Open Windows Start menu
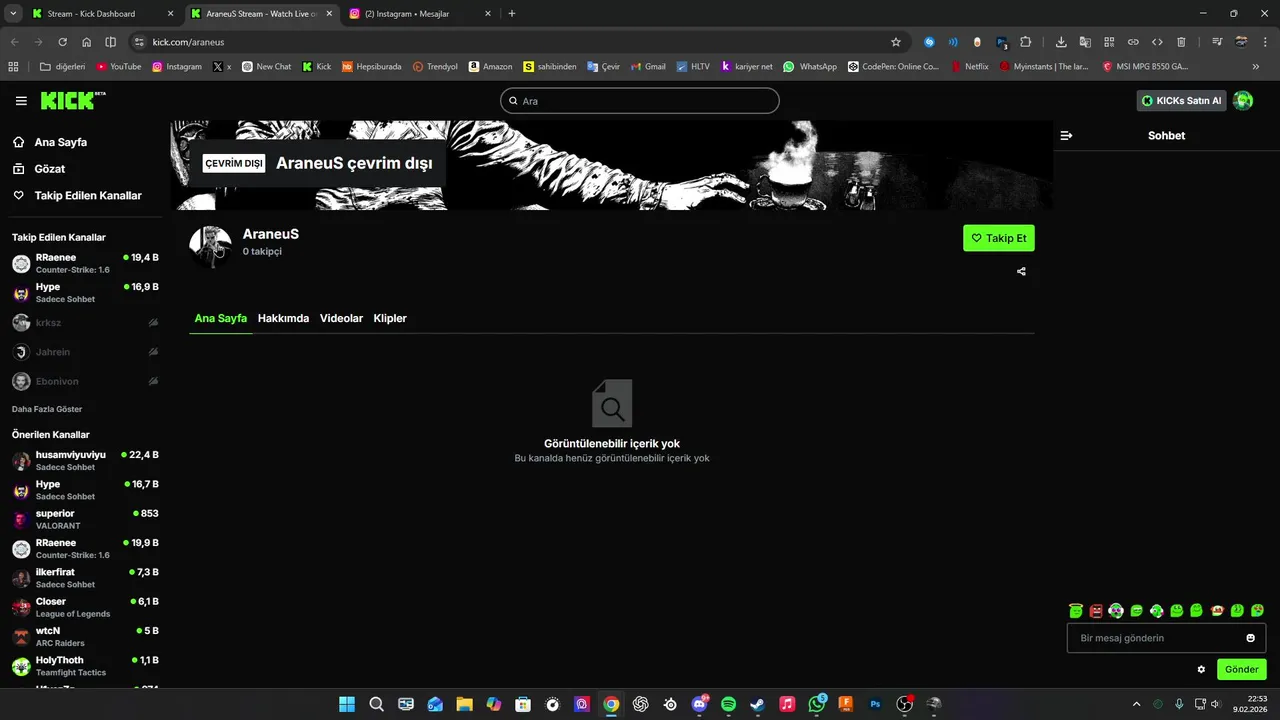The width and height of the screenshot is (1280, 720). pos(347,704)
